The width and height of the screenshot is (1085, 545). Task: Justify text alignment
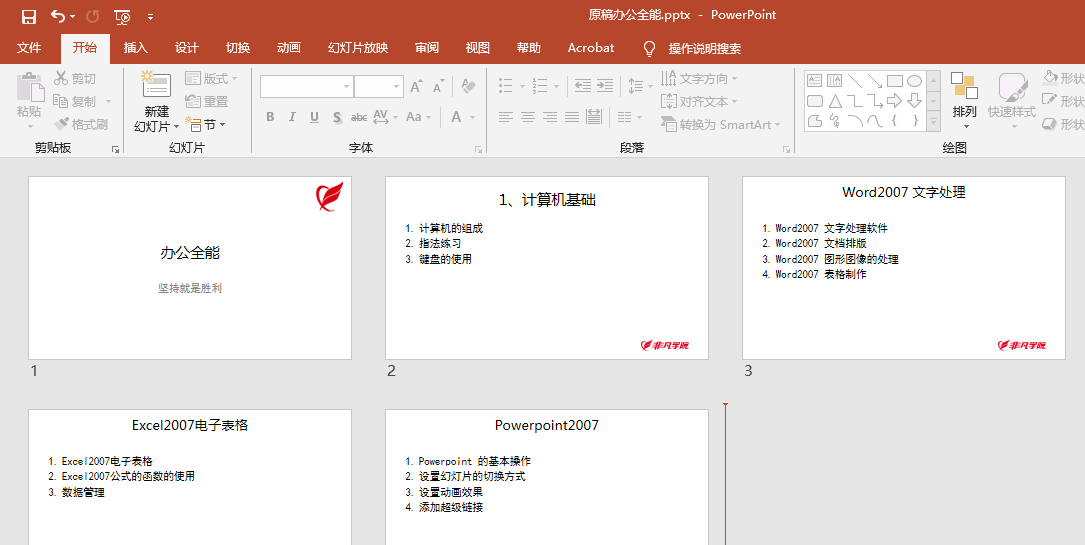click(572, 117)
